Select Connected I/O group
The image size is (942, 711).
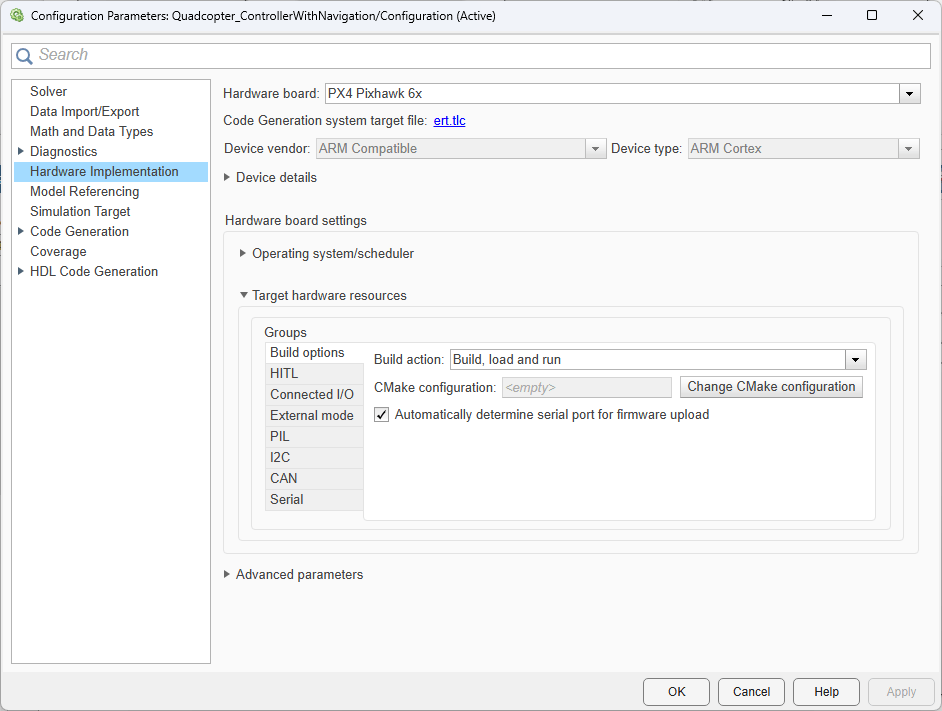[314, 395]
